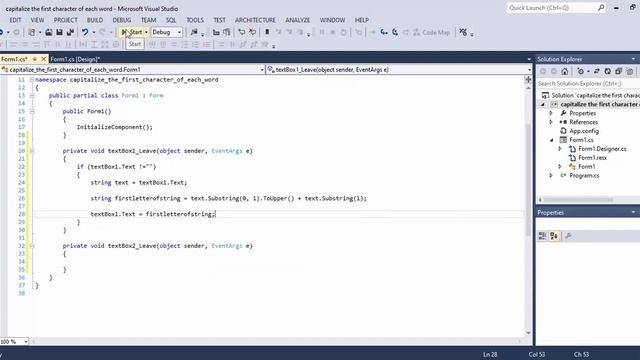Expand the References node
The image size is (640, 360).
551,122
